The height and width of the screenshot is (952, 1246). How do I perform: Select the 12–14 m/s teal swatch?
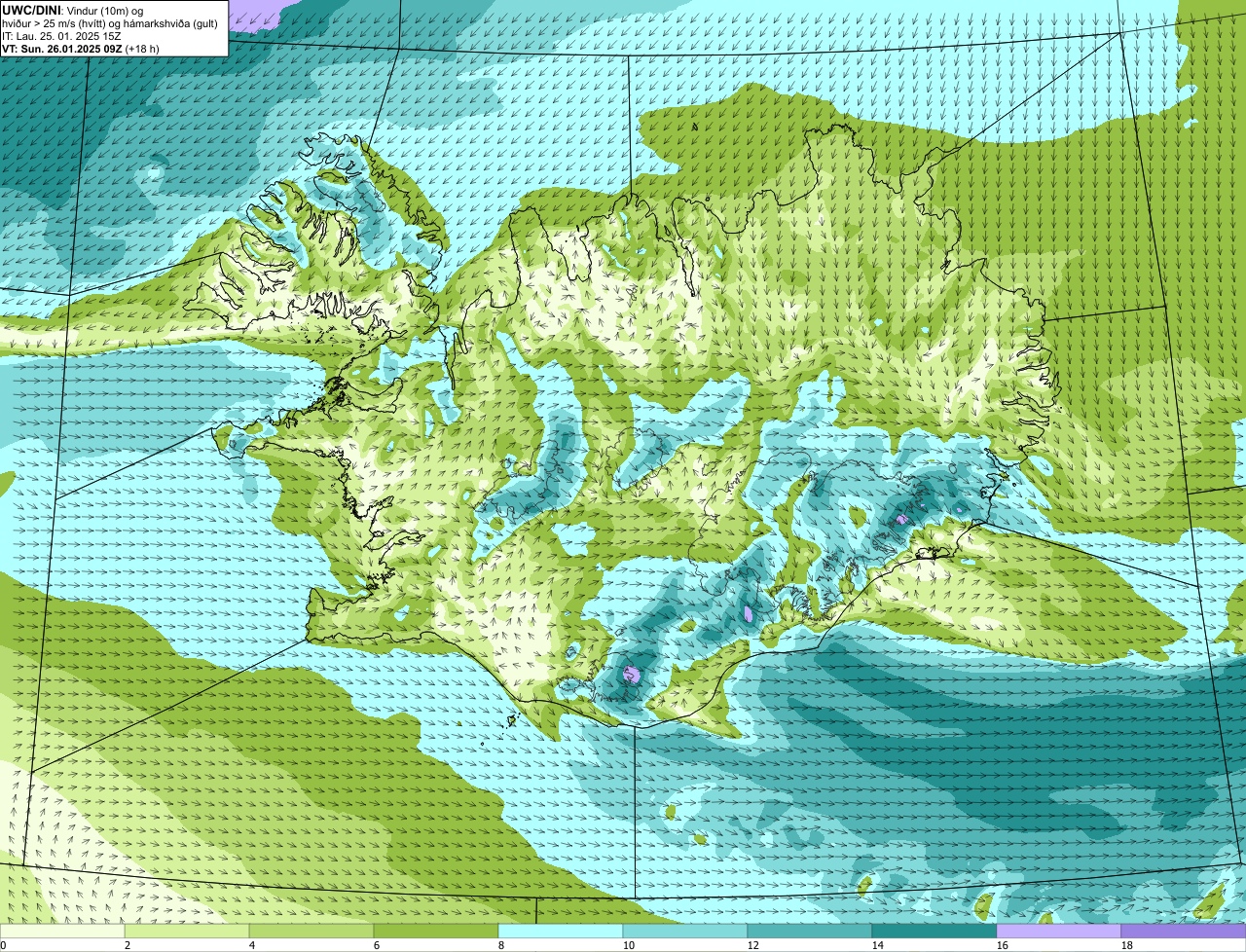pyautogui.click(x=810, y=931)
